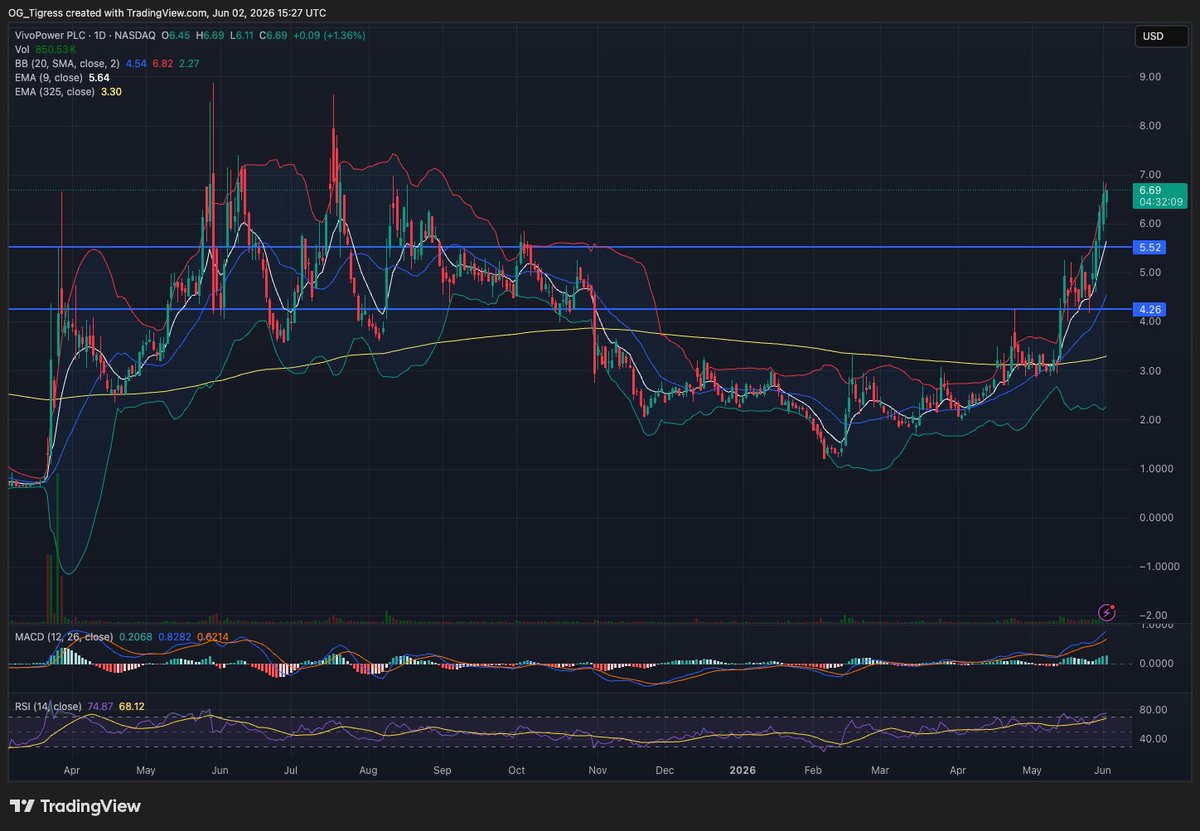Image resolution: width=1200 pixels, height=831 pixels.
Task: Click the blue 5.52 price line label
Action: click(1149, 247)
